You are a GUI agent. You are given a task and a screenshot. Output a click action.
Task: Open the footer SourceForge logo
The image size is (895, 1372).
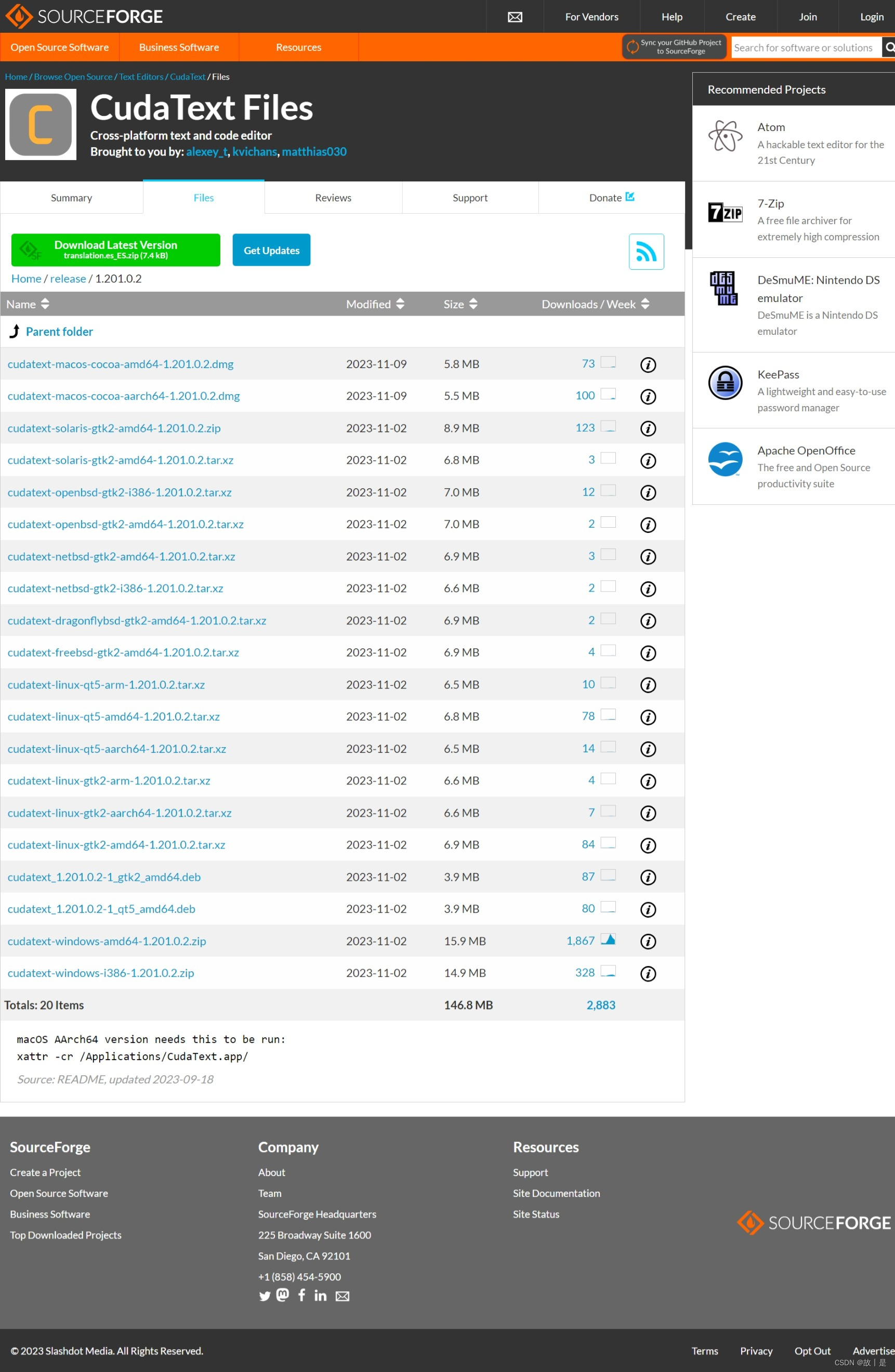[813, 1223]
